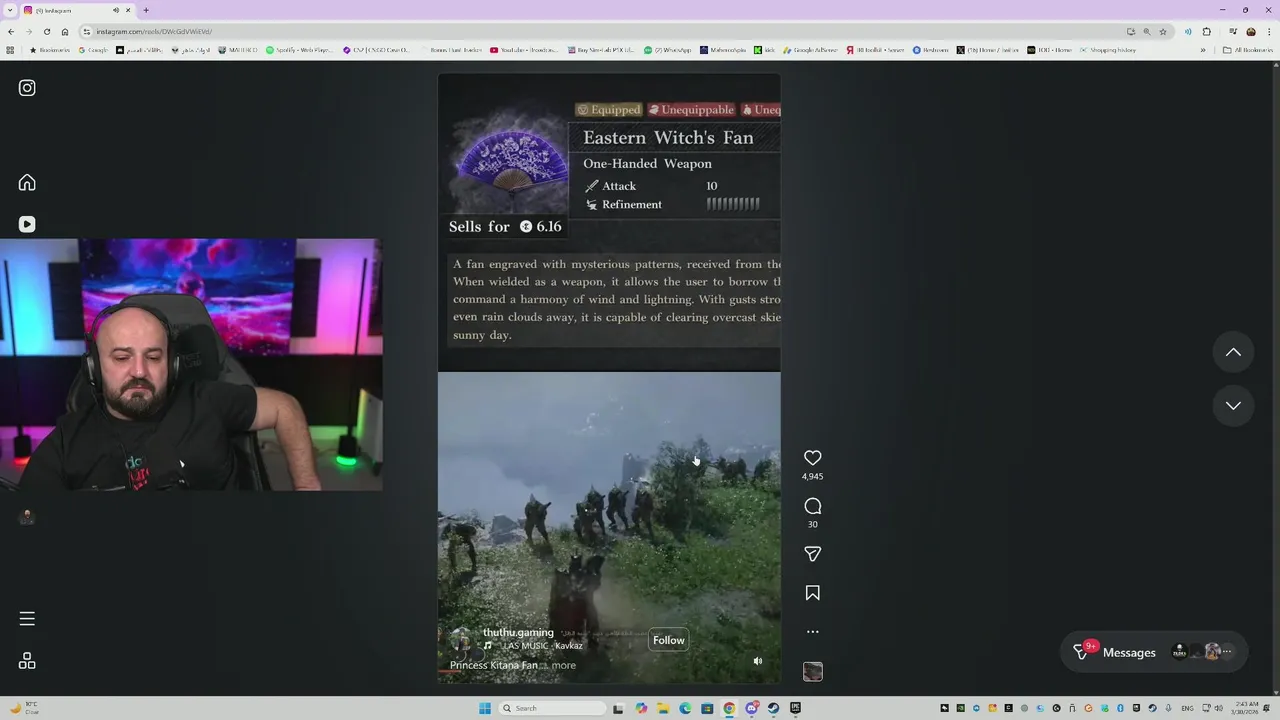
Task: Open the WhatsApp bookmark
Action: pyautogui.click(x=667, y=50)
